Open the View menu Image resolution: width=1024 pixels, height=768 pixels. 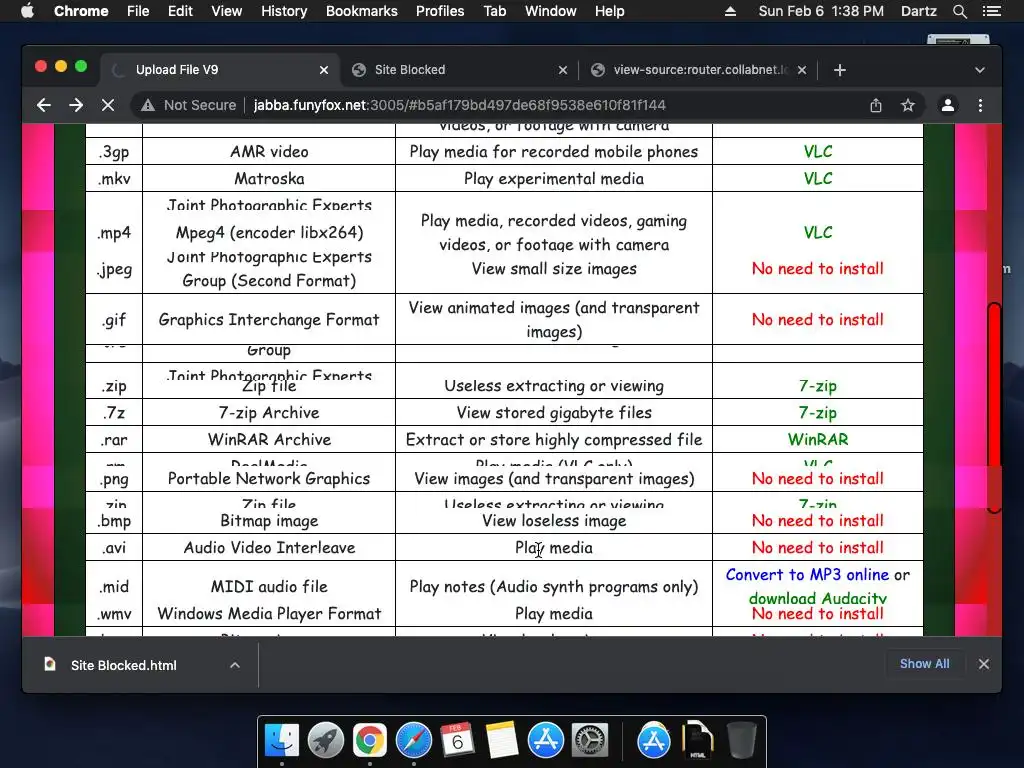click(227, 11)
